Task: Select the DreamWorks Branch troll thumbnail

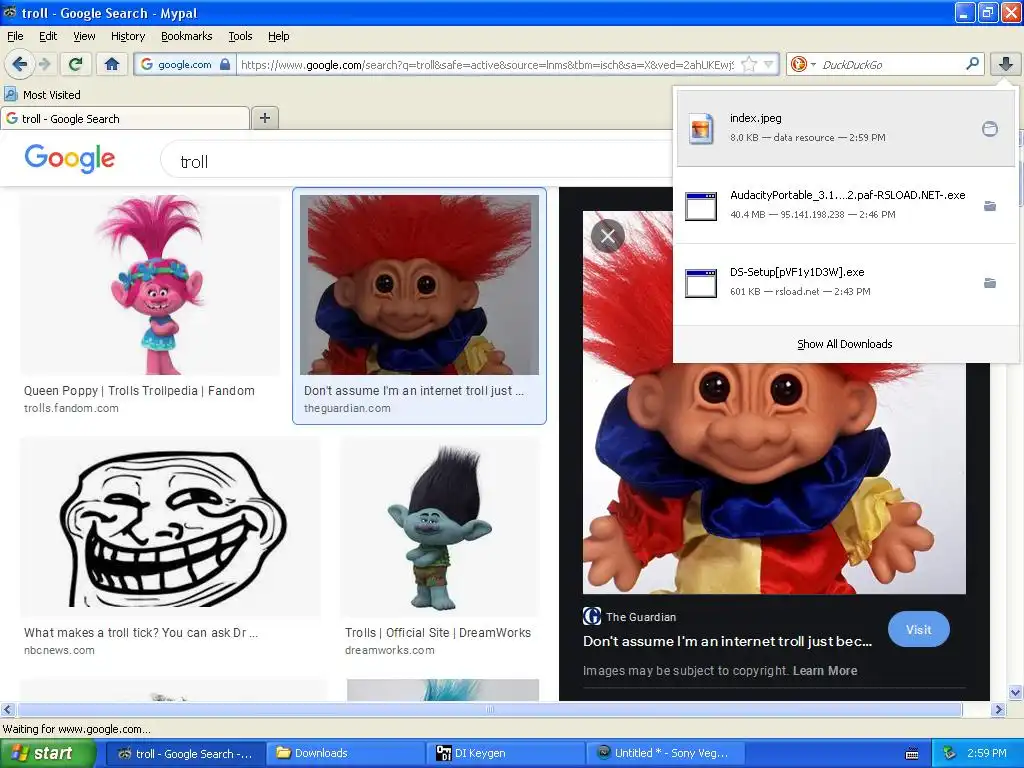Action: 440,526
